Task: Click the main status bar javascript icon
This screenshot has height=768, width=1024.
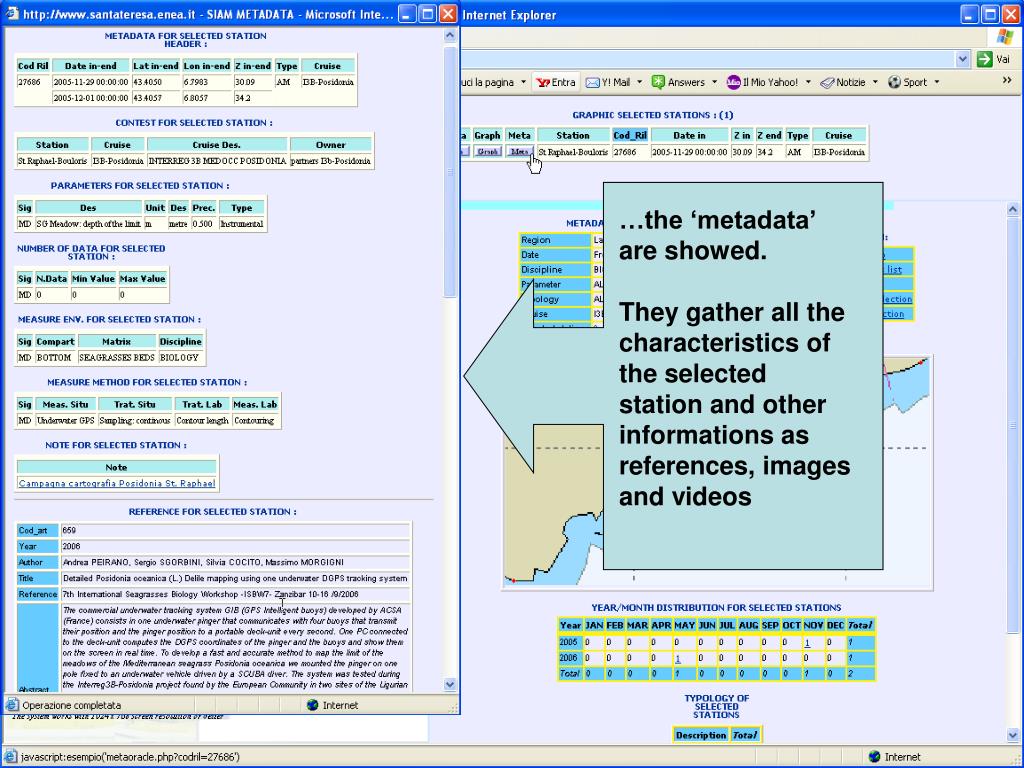Action: [x=10, y=757]
